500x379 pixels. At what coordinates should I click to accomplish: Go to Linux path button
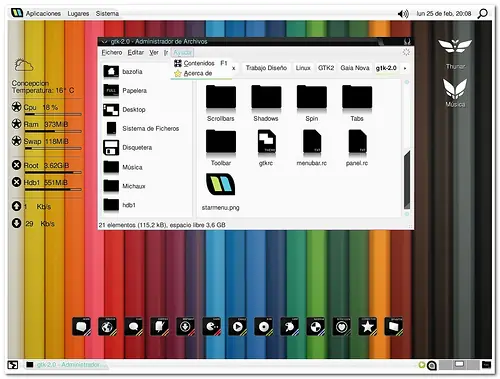(x=303, y=68)
